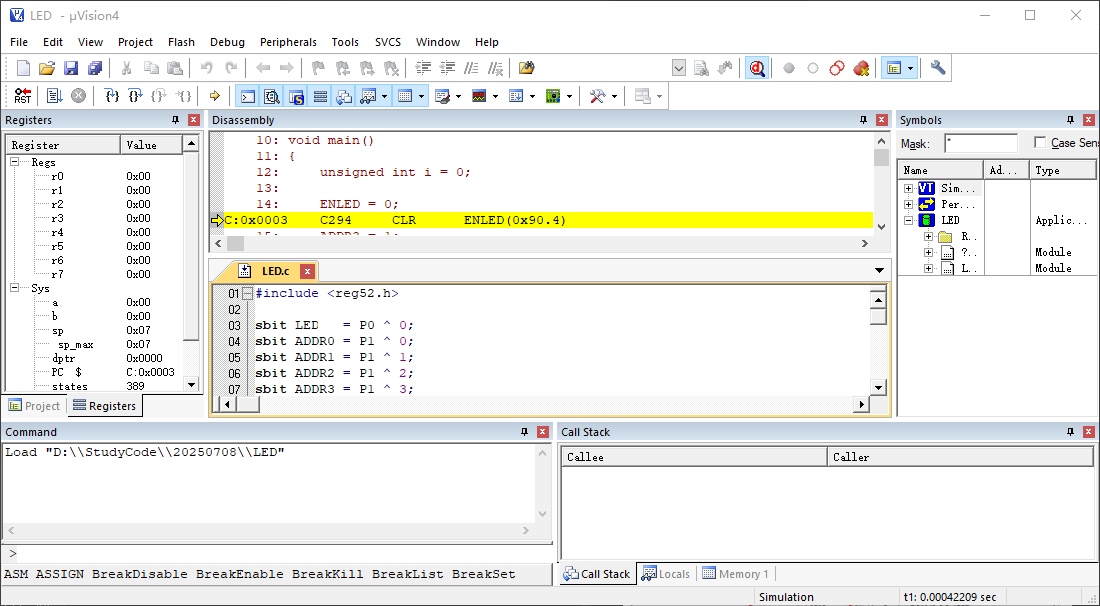This screenshot has width=1100, height=606.
Task: Switch to the Locals tab
Action: [x=666, y=574]
